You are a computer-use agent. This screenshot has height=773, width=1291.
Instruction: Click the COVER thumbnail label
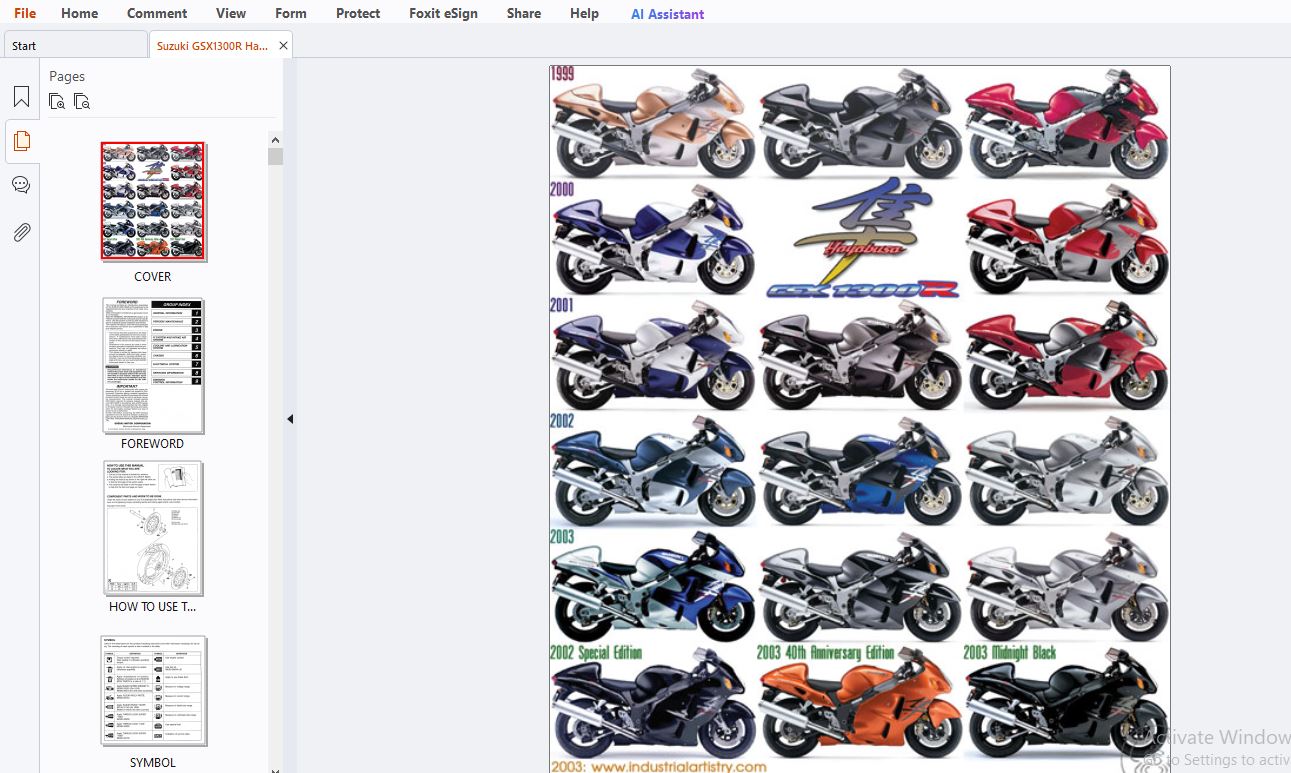point(153,277)
